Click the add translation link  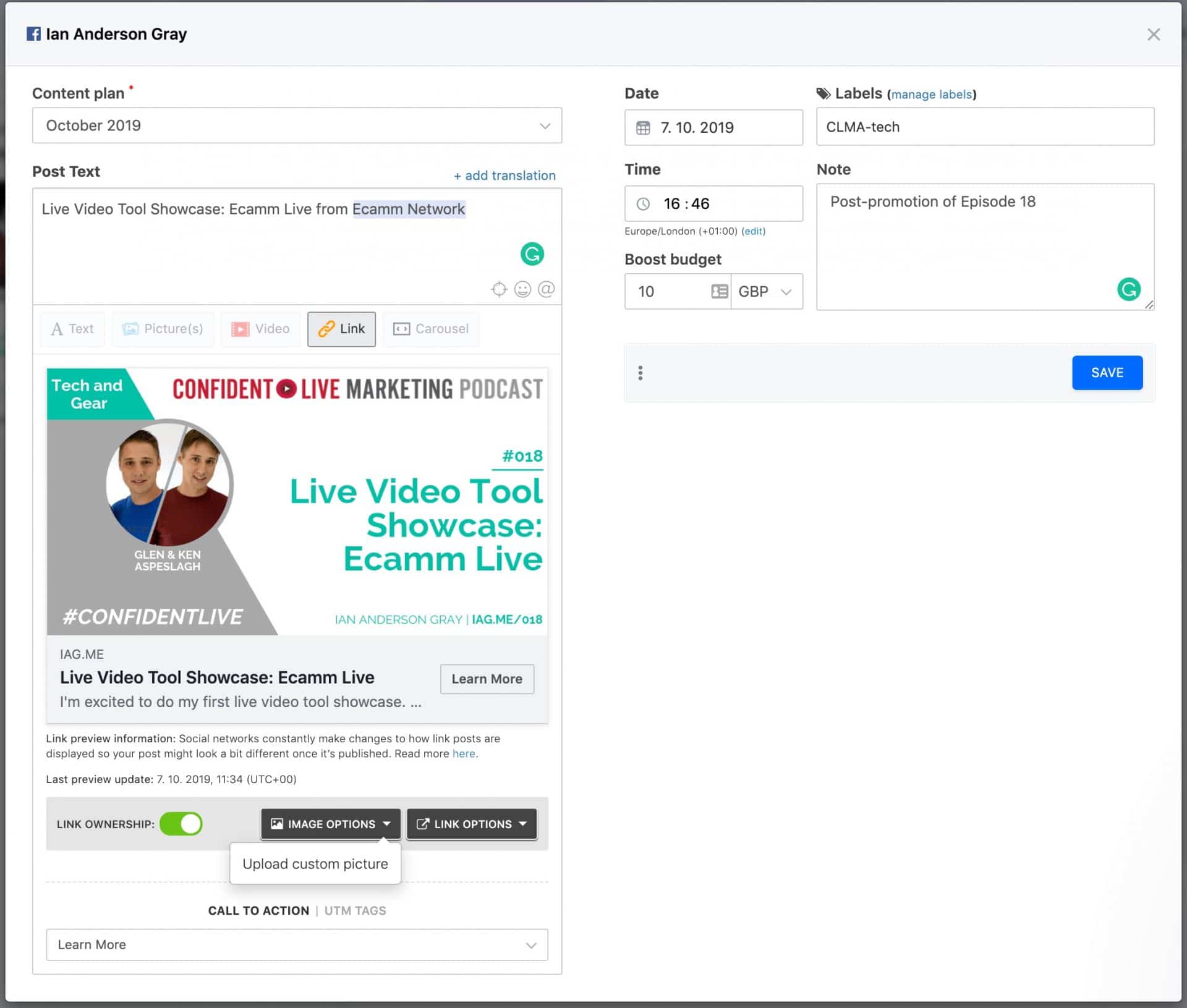tap(504, 174)
